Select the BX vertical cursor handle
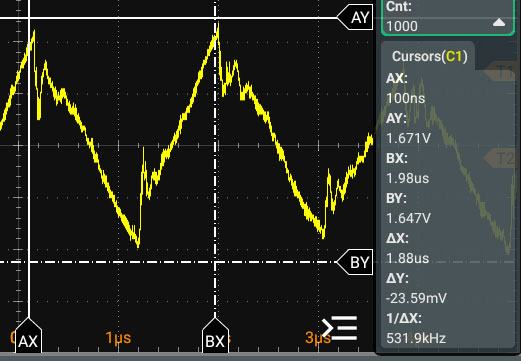 pyautogui.click(x=215, y=335)
